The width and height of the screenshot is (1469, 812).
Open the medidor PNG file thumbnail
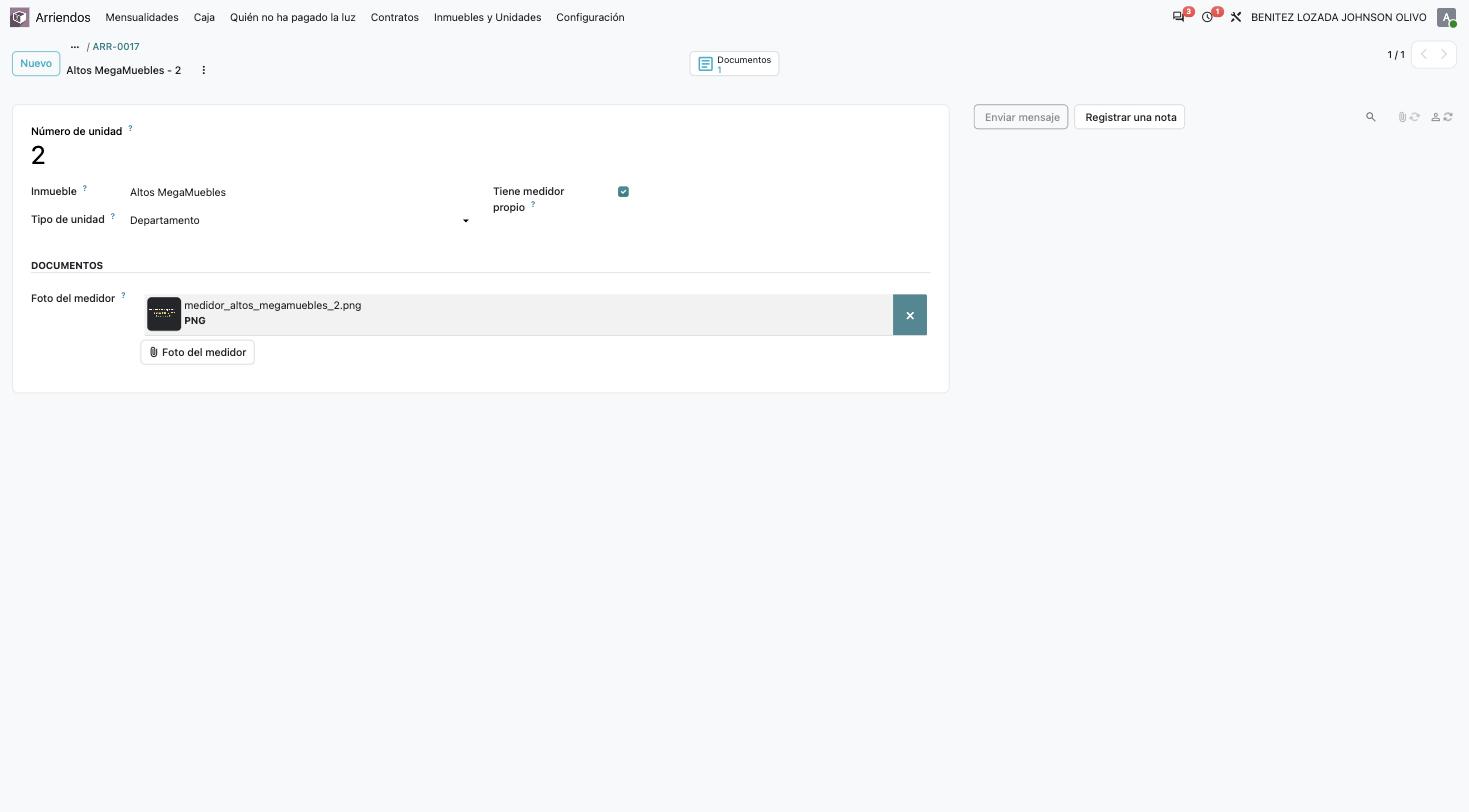164,314
